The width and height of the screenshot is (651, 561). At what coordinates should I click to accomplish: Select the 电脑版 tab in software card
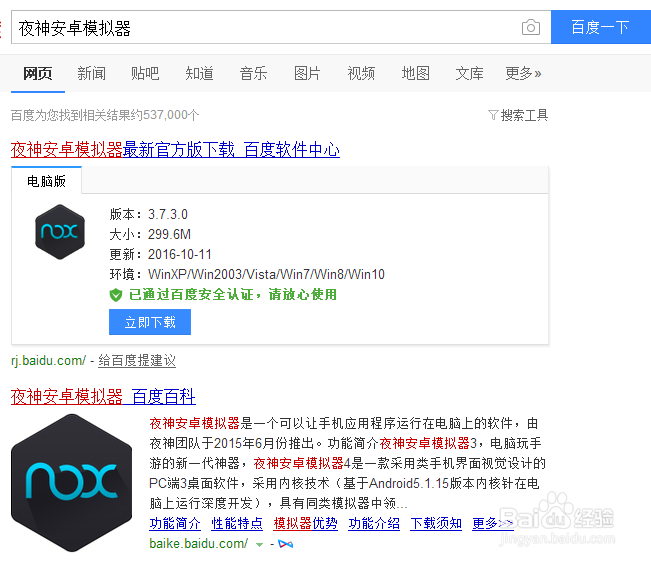pyautogui.click(x=46, y=181)
